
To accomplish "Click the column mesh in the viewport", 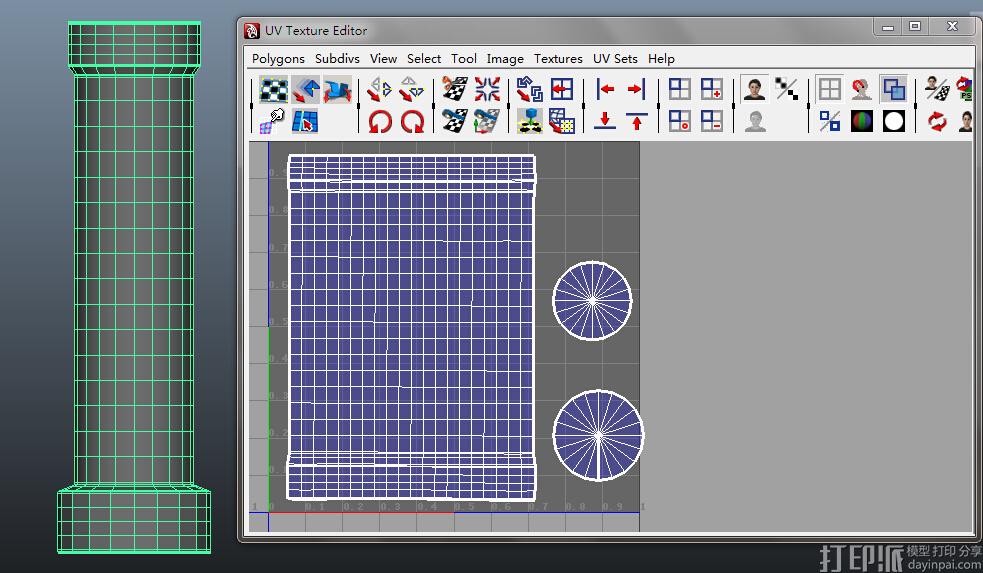I will tap(134, 288).
